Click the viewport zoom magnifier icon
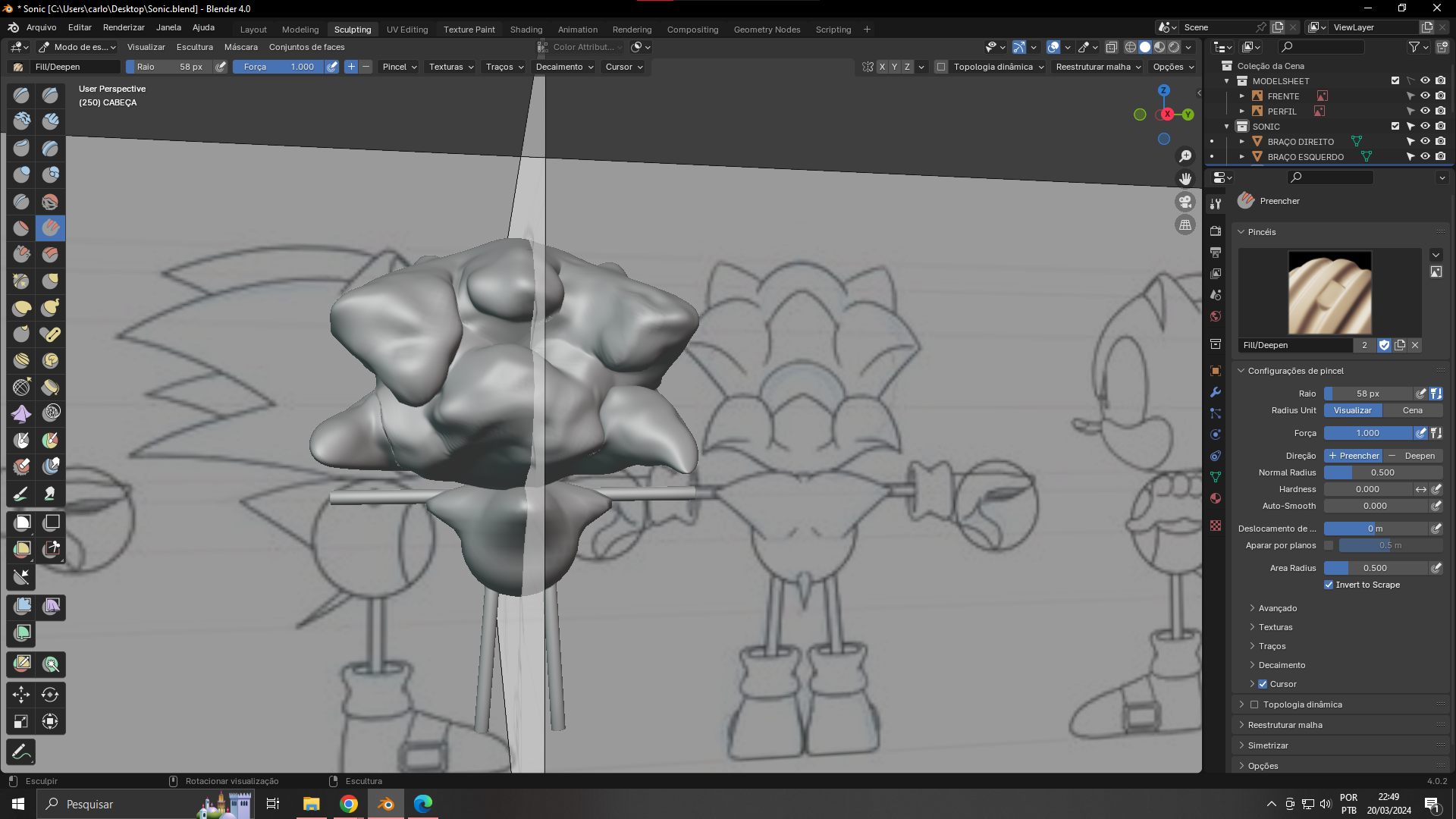1456x819 pixels. pyautogui.click(x=1185, y=156)
